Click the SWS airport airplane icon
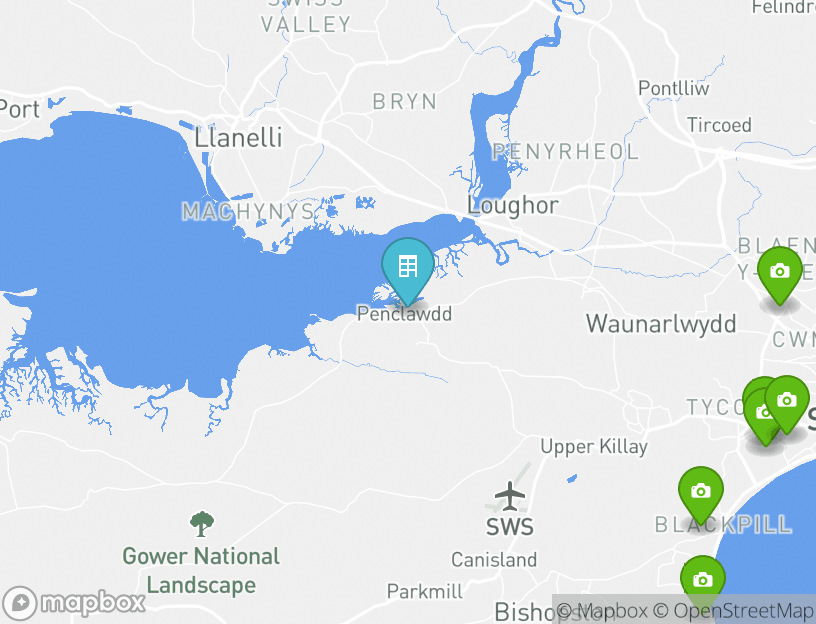This screenshot has height=624, width=816. pos(509,496)
